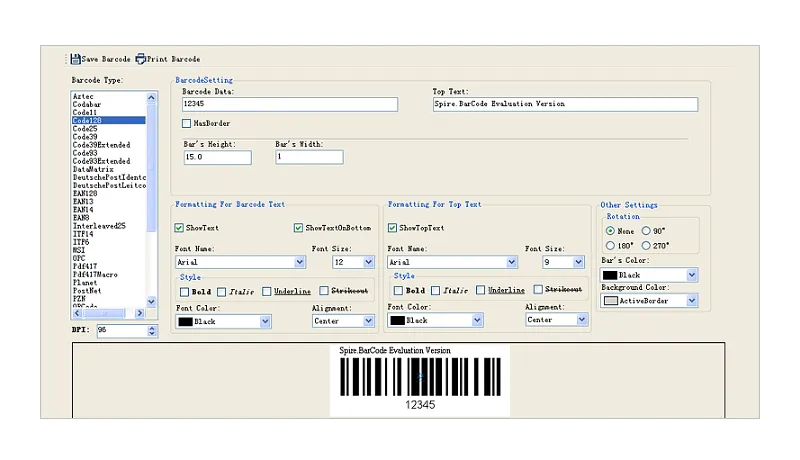Select Pdf417 barcode type
800x460 pixels.
point(109,266)
